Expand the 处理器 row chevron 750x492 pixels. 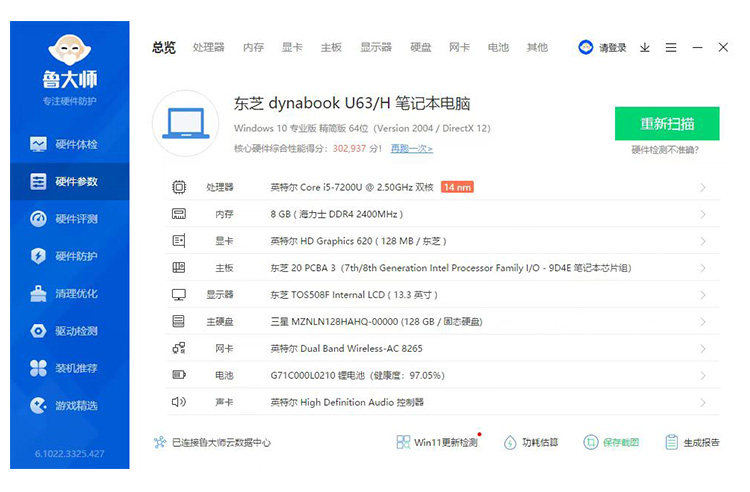pyautogui.click(x=703, y=187)
